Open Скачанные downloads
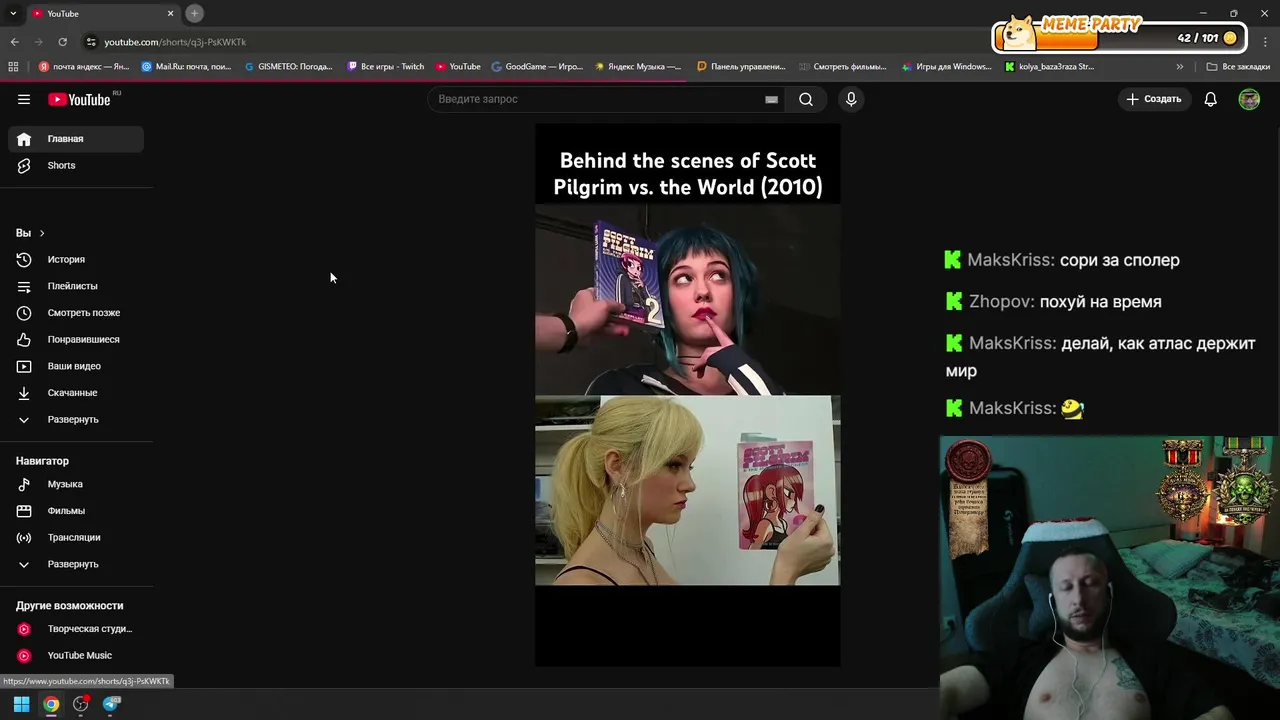 [x=76, y=393]
